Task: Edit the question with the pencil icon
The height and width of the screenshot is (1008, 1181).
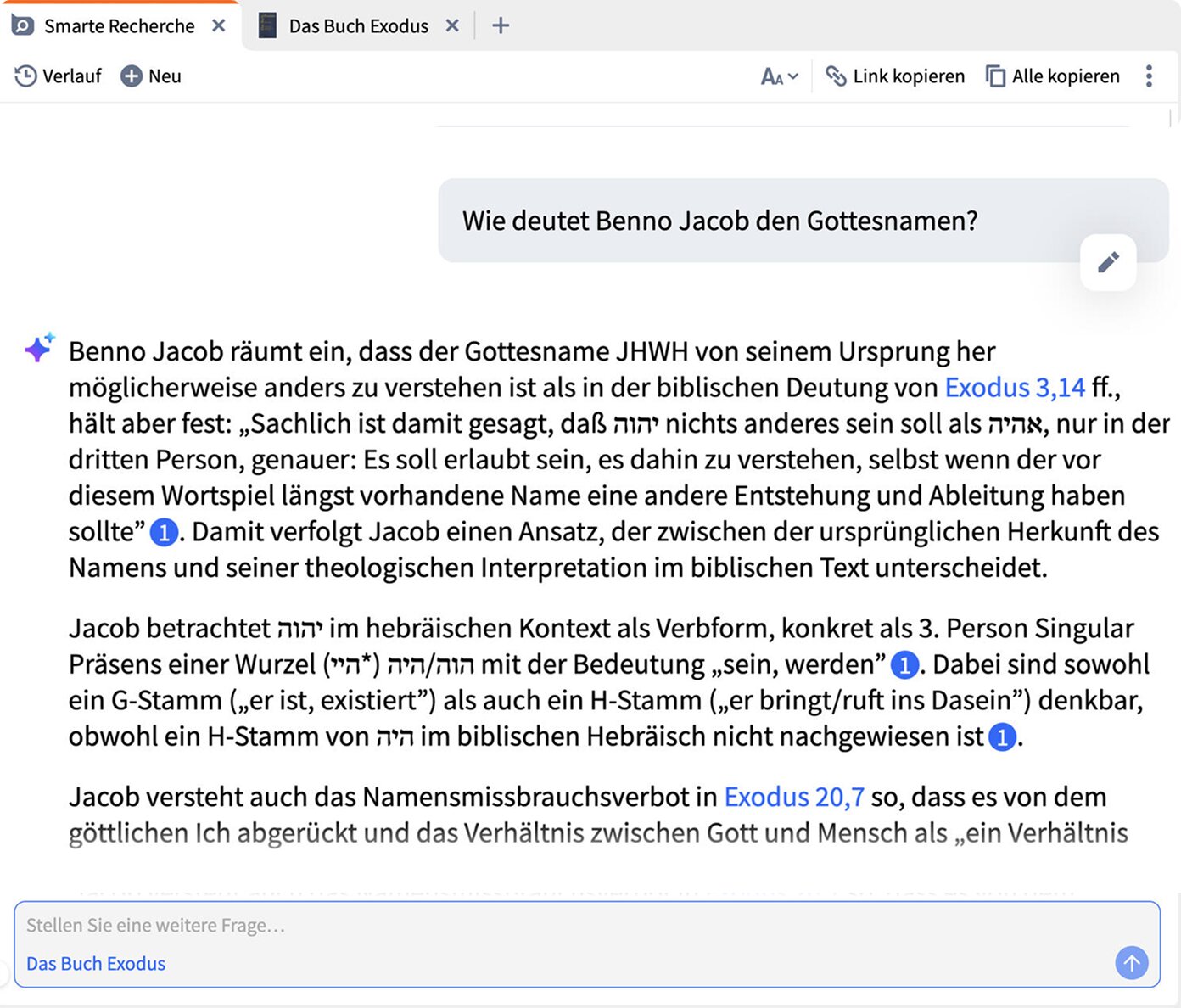Action: tap(1108, 262)
